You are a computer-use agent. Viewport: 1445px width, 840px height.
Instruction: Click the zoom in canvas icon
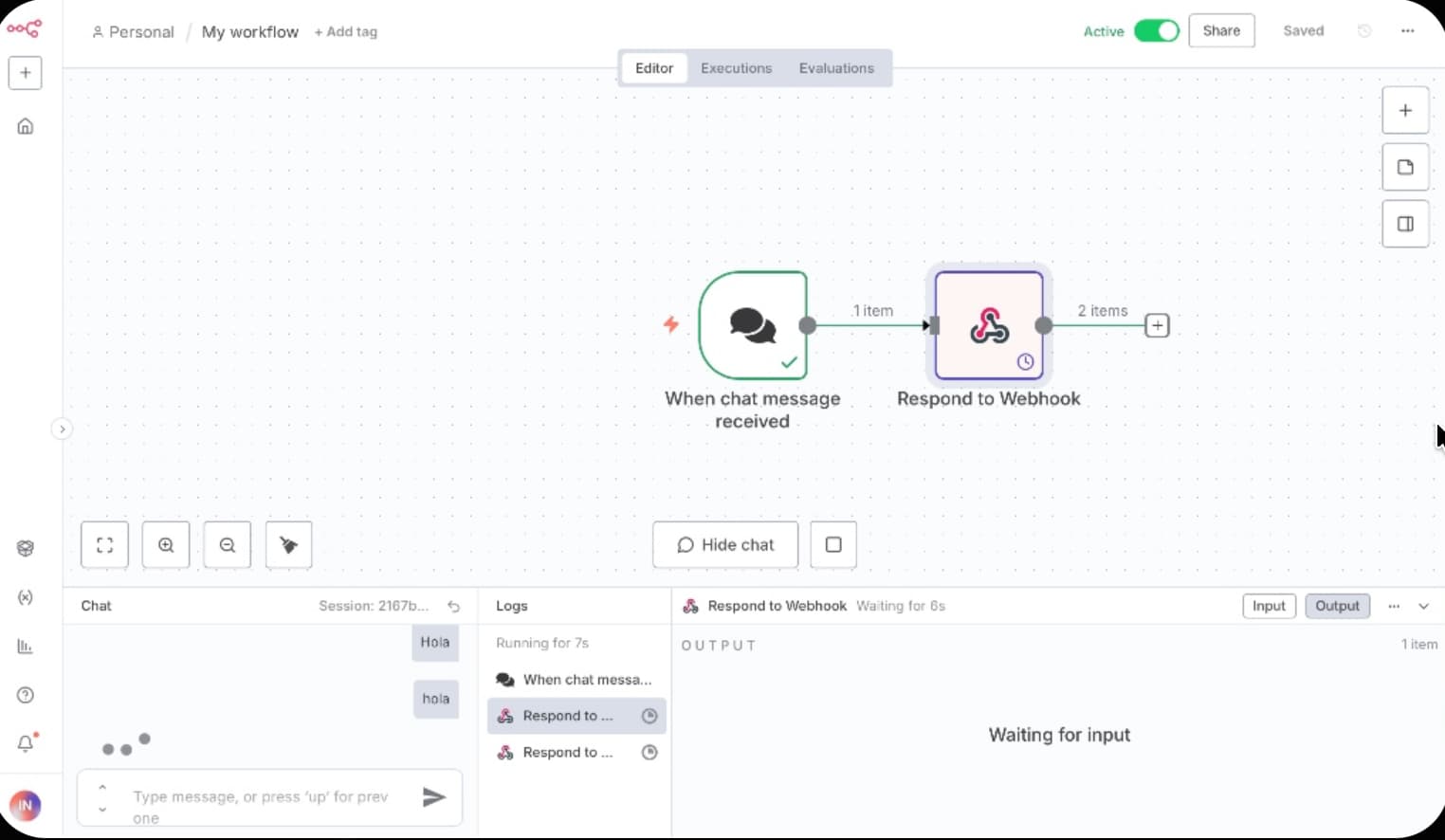coord(166,545)
